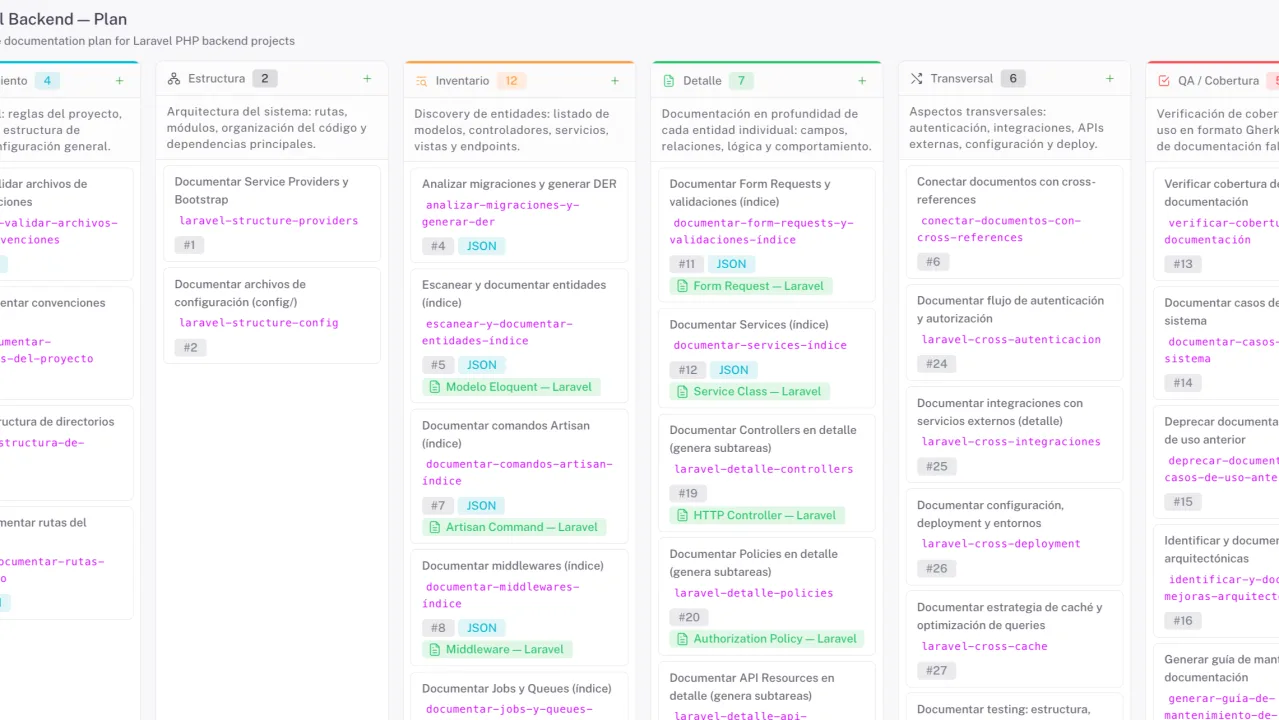Click slug laravel-cross-deployment
1279x720 pixels.
click(x=1001, y=544)
